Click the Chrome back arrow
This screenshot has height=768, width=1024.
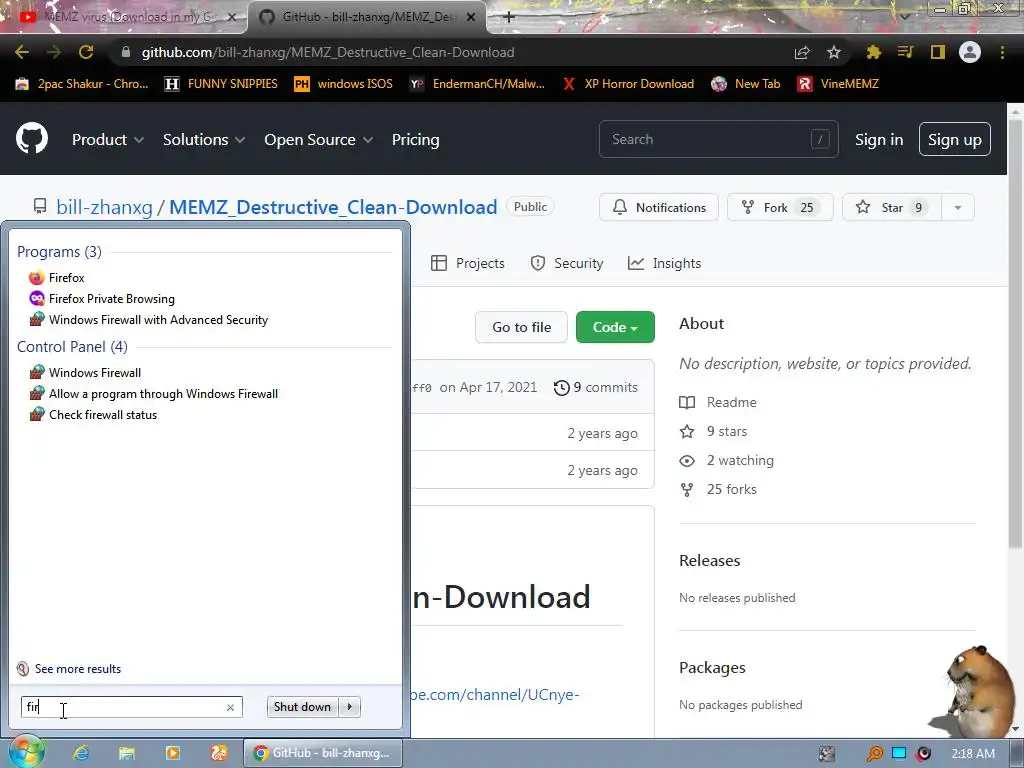pos(22,52)
